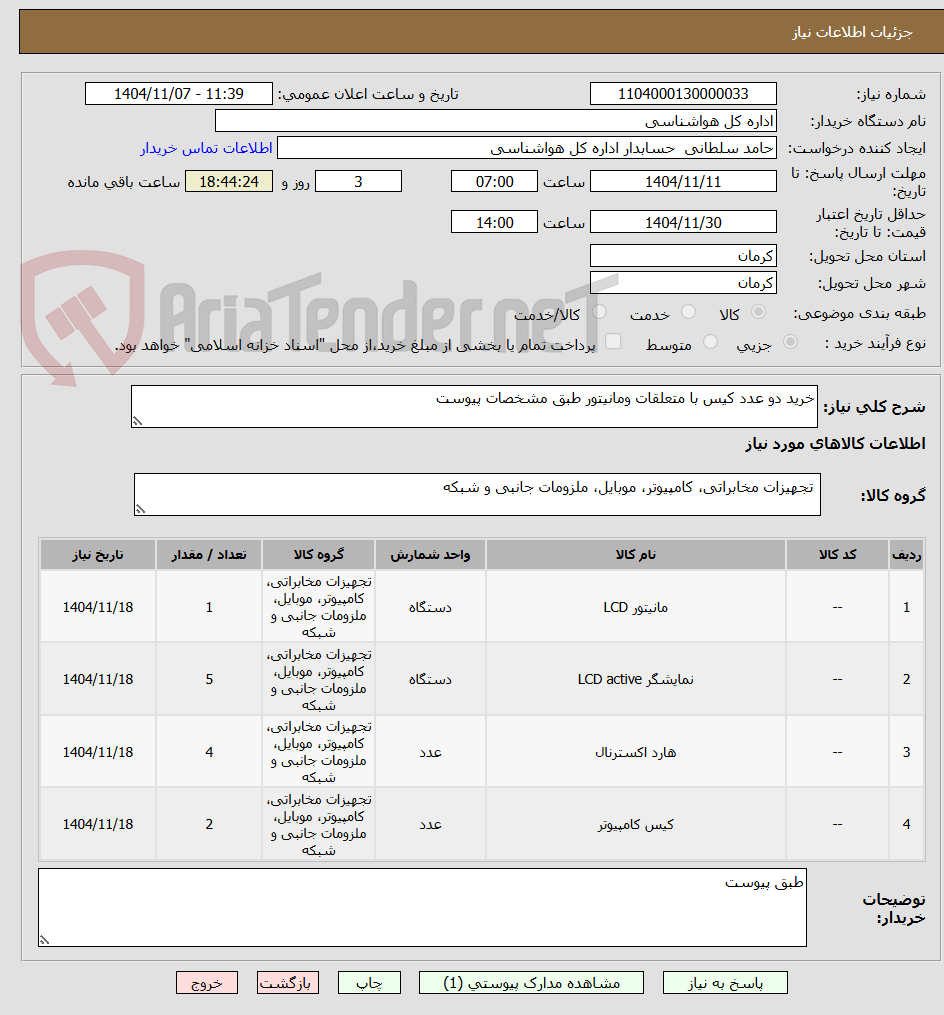The height and width of the screenshot is (1015, 944).
Task: Open the اطلاعات تماس خریدار link
Action: 207,148
